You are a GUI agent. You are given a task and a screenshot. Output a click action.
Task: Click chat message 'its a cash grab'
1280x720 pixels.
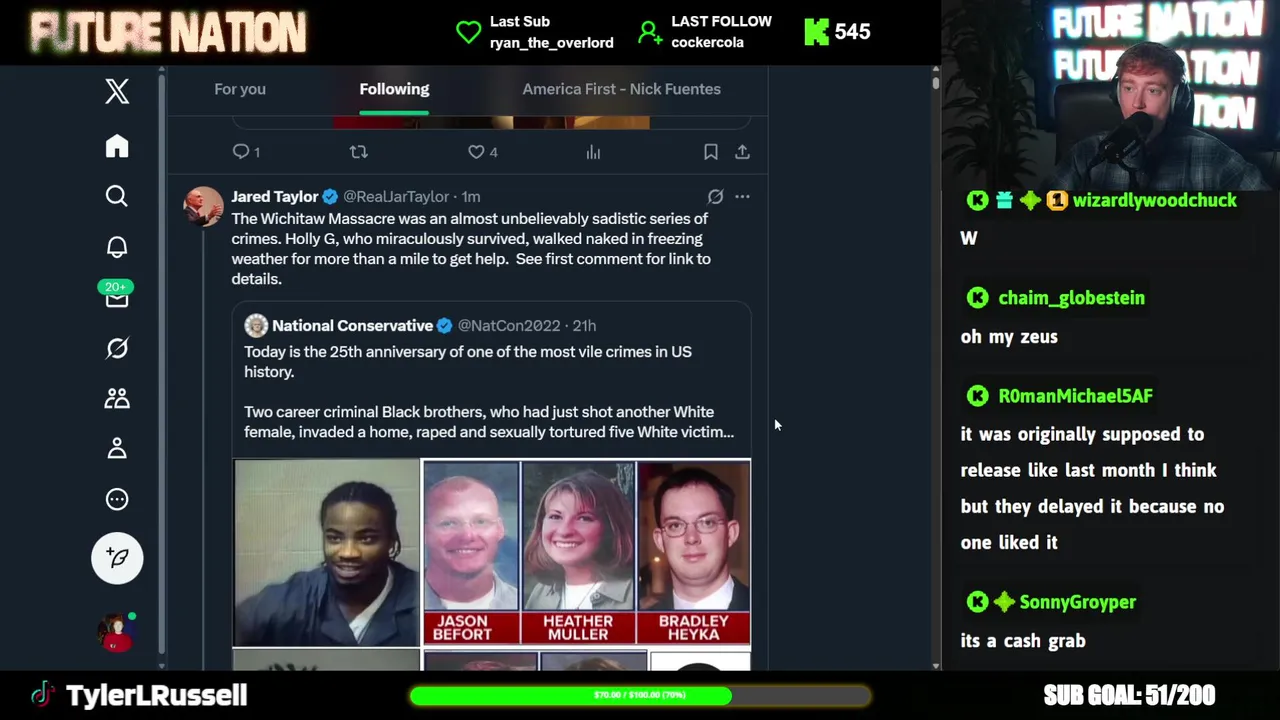pyautogui.click(x=1023, y=641)
